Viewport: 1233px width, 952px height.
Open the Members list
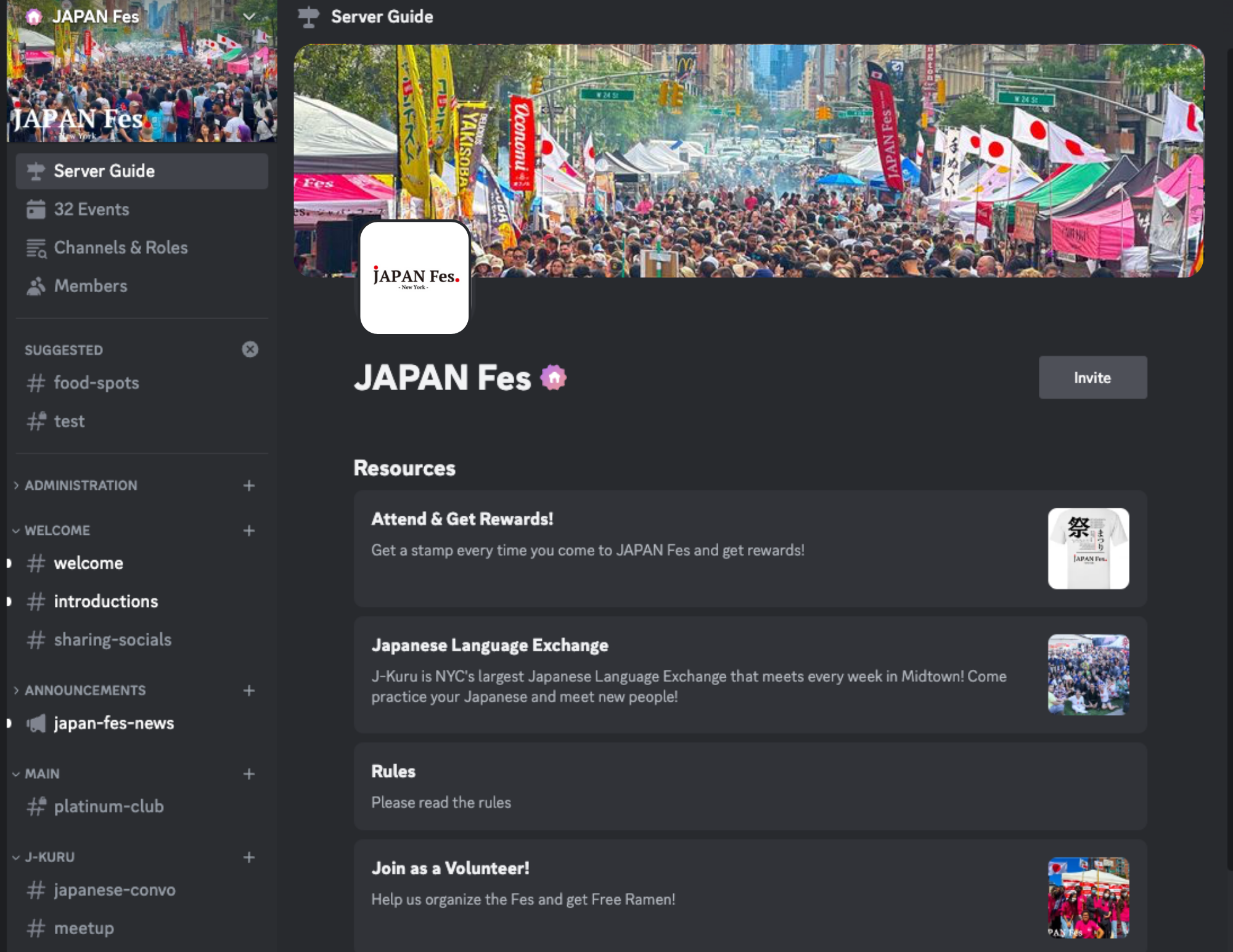point(91,286)
